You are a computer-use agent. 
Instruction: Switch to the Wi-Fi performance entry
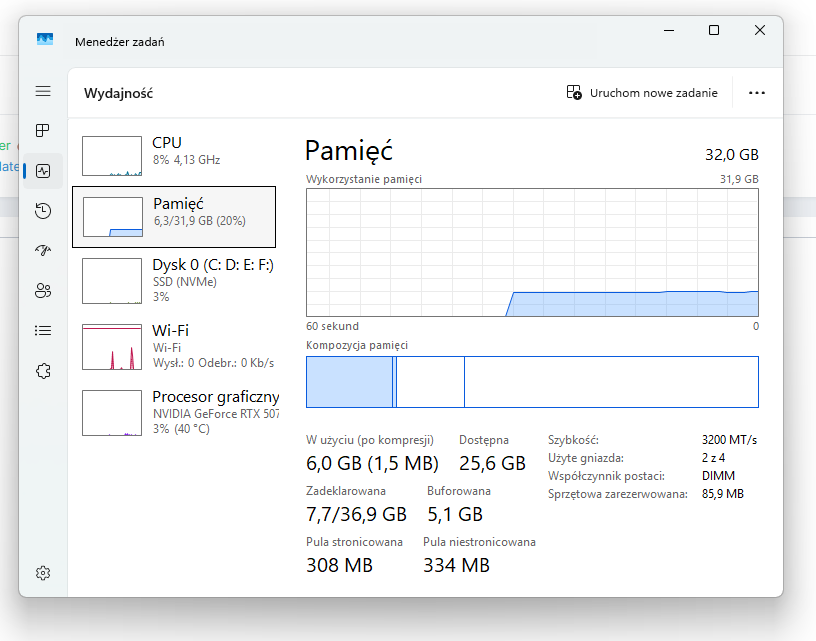(174, 344)
